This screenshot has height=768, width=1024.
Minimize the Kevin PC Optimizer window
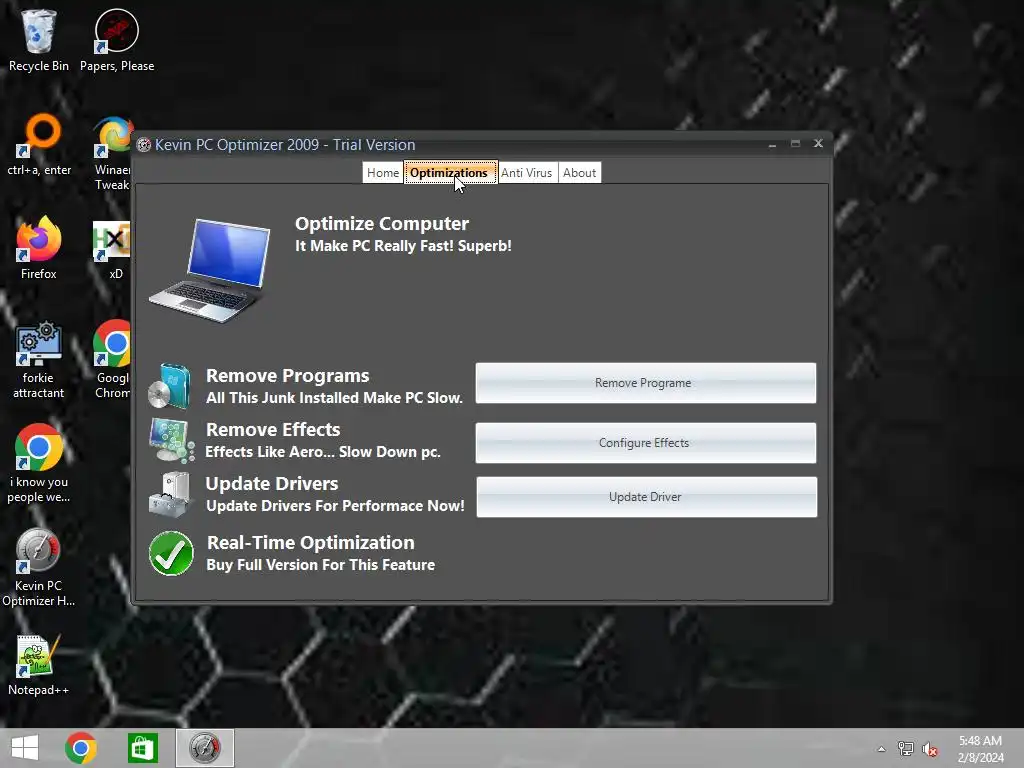(773, 144)
